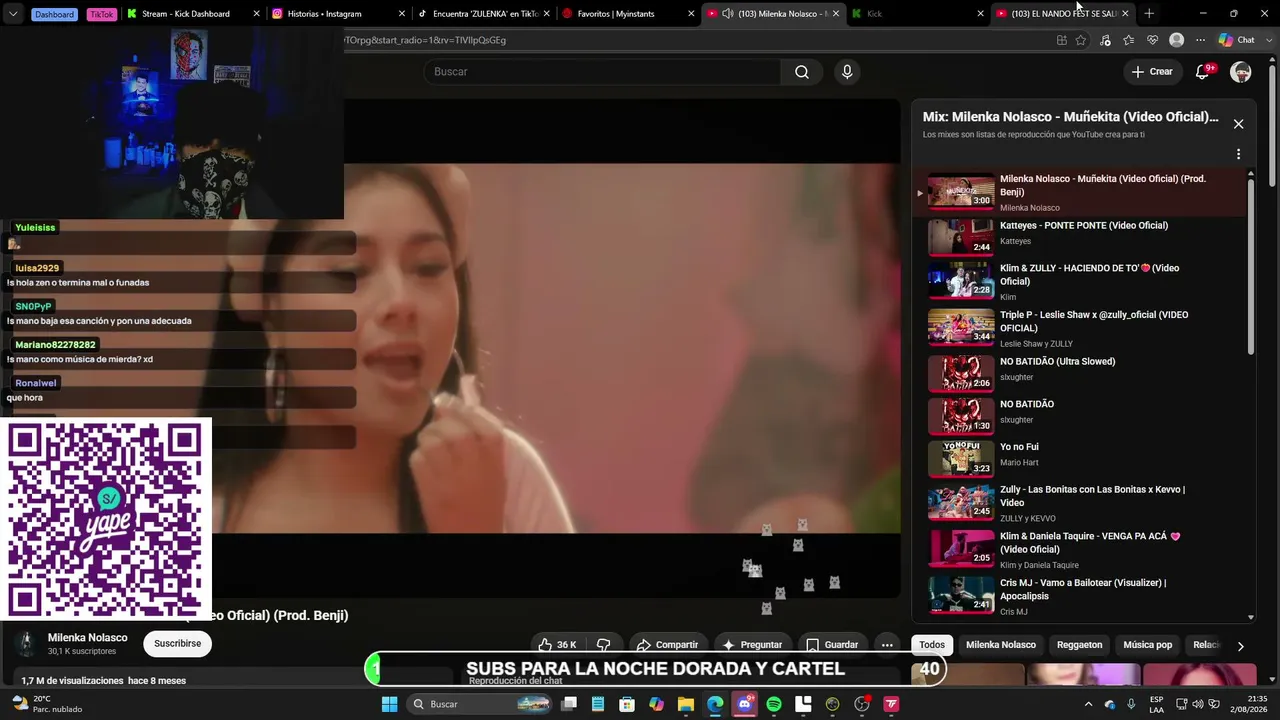Activate voice search microphone on YouTube

pos(847,72)
